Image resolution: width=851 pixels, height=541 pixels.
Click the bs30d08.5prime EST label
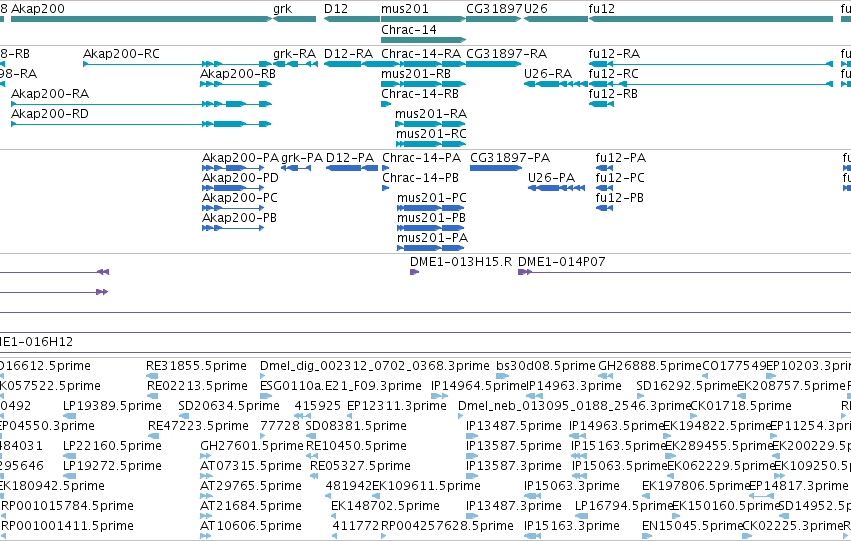click(546, 366)
